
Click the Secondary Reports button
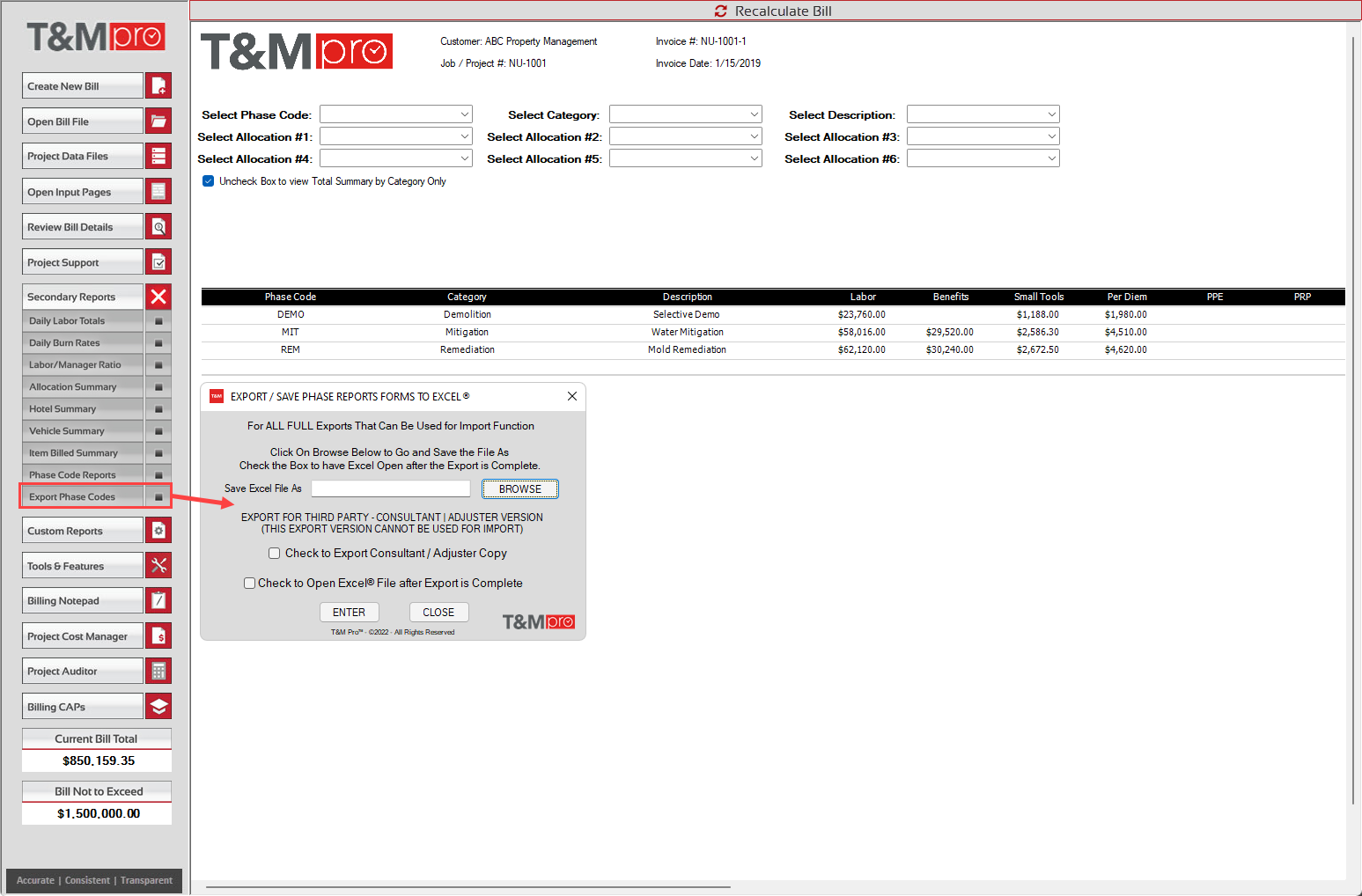83,297
